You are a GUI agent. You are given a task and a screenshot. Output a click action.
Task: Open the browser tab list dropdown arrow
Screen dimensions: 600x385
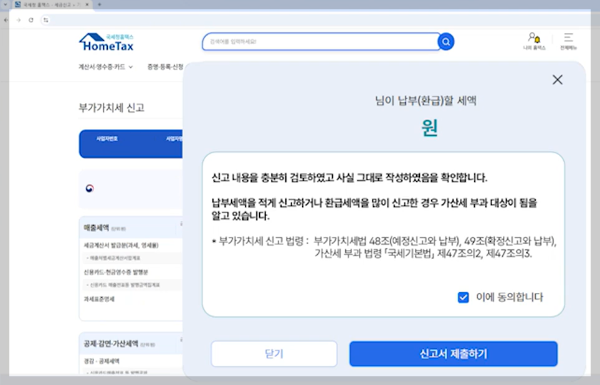click(x=5, y=5)
